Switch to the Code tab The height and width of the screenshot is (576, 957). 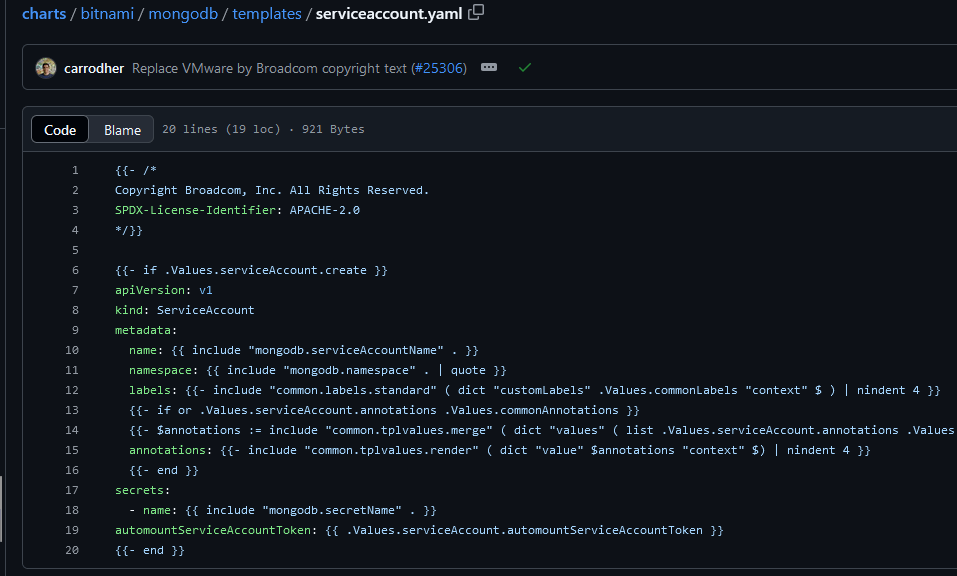point(60,129)
